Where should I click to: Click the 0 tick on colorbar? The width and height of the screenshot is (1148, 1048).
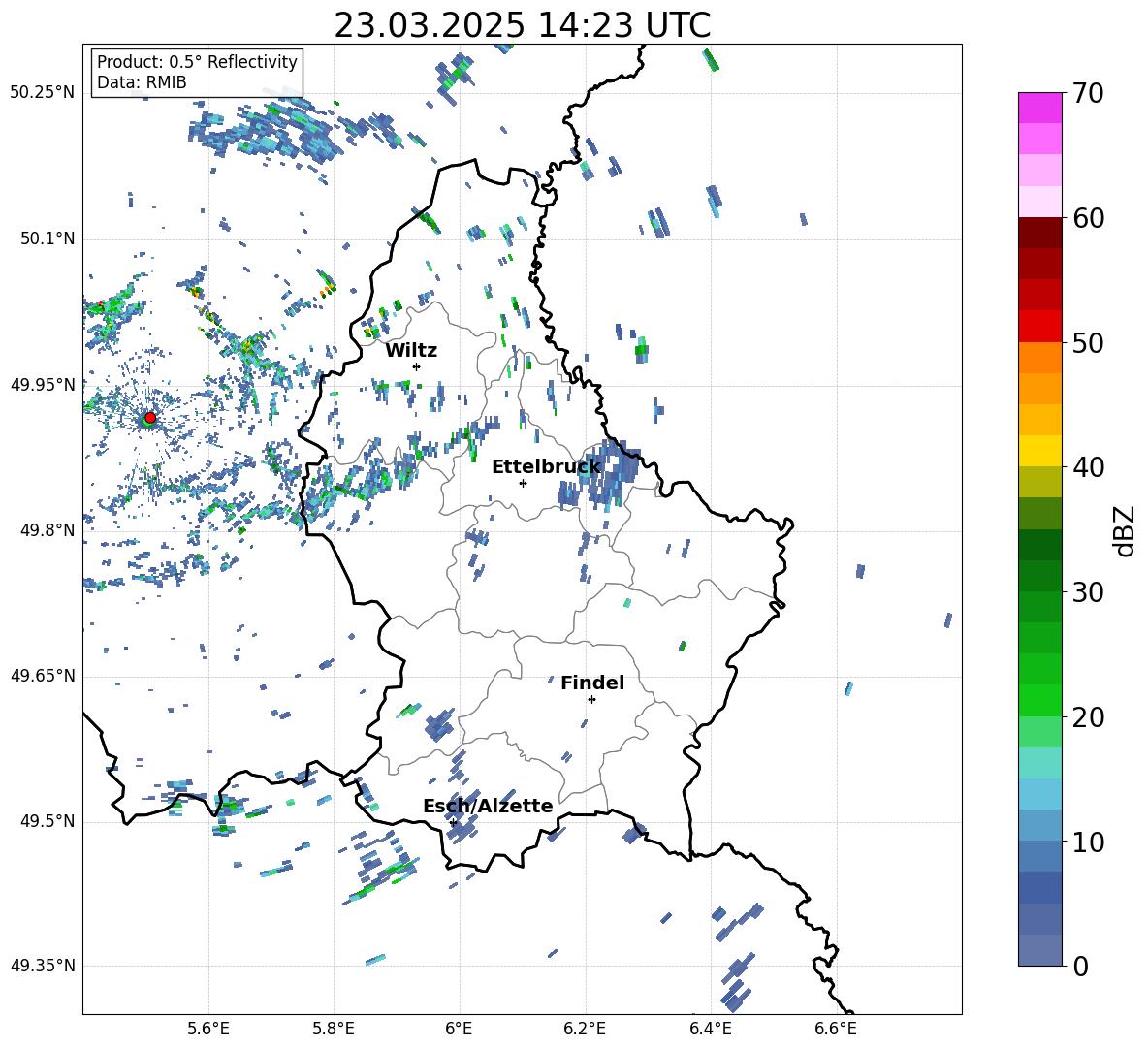(1081, 966)
